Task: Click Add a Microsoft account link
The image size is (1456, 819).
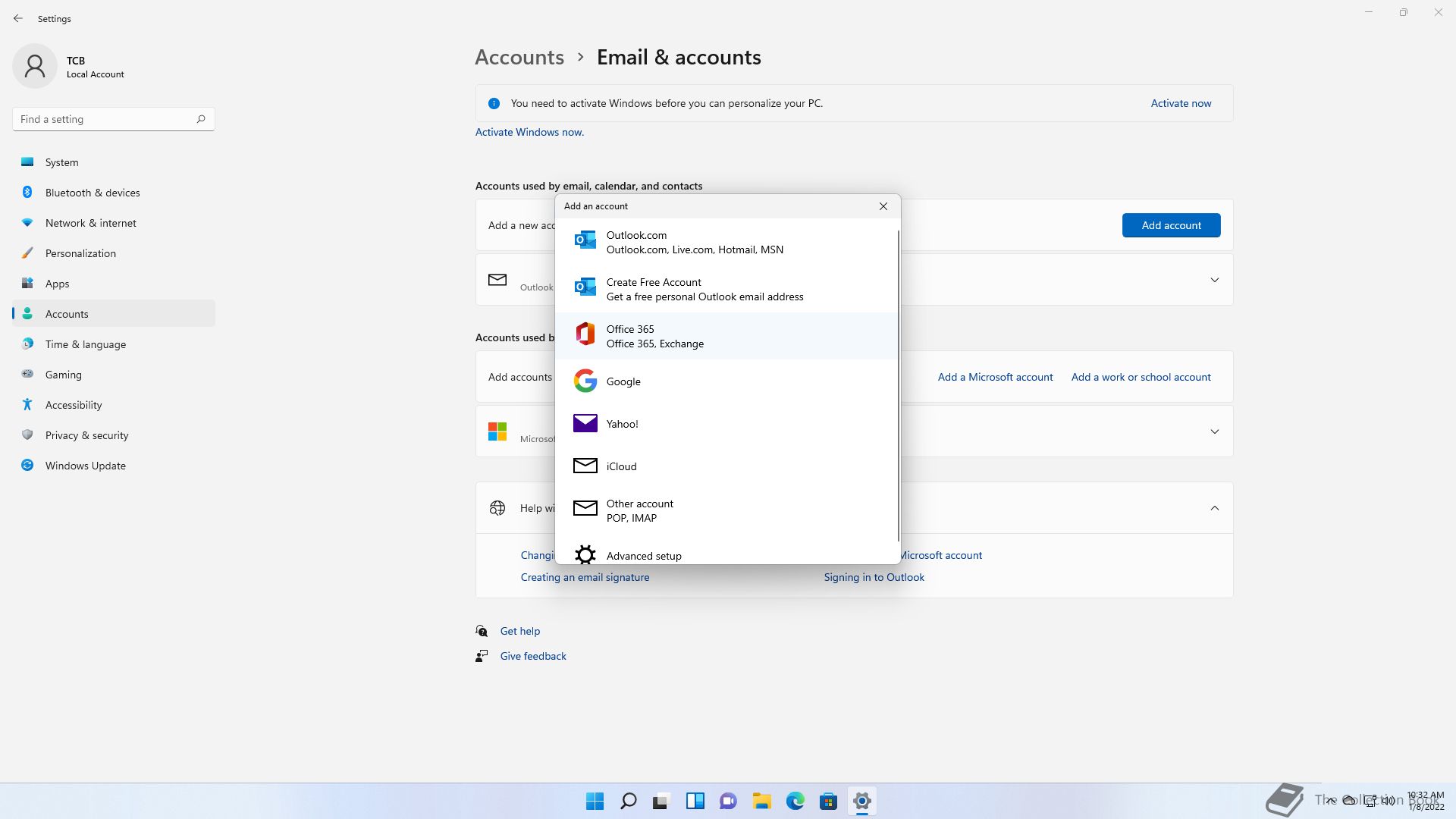Action: coord(995,377)
